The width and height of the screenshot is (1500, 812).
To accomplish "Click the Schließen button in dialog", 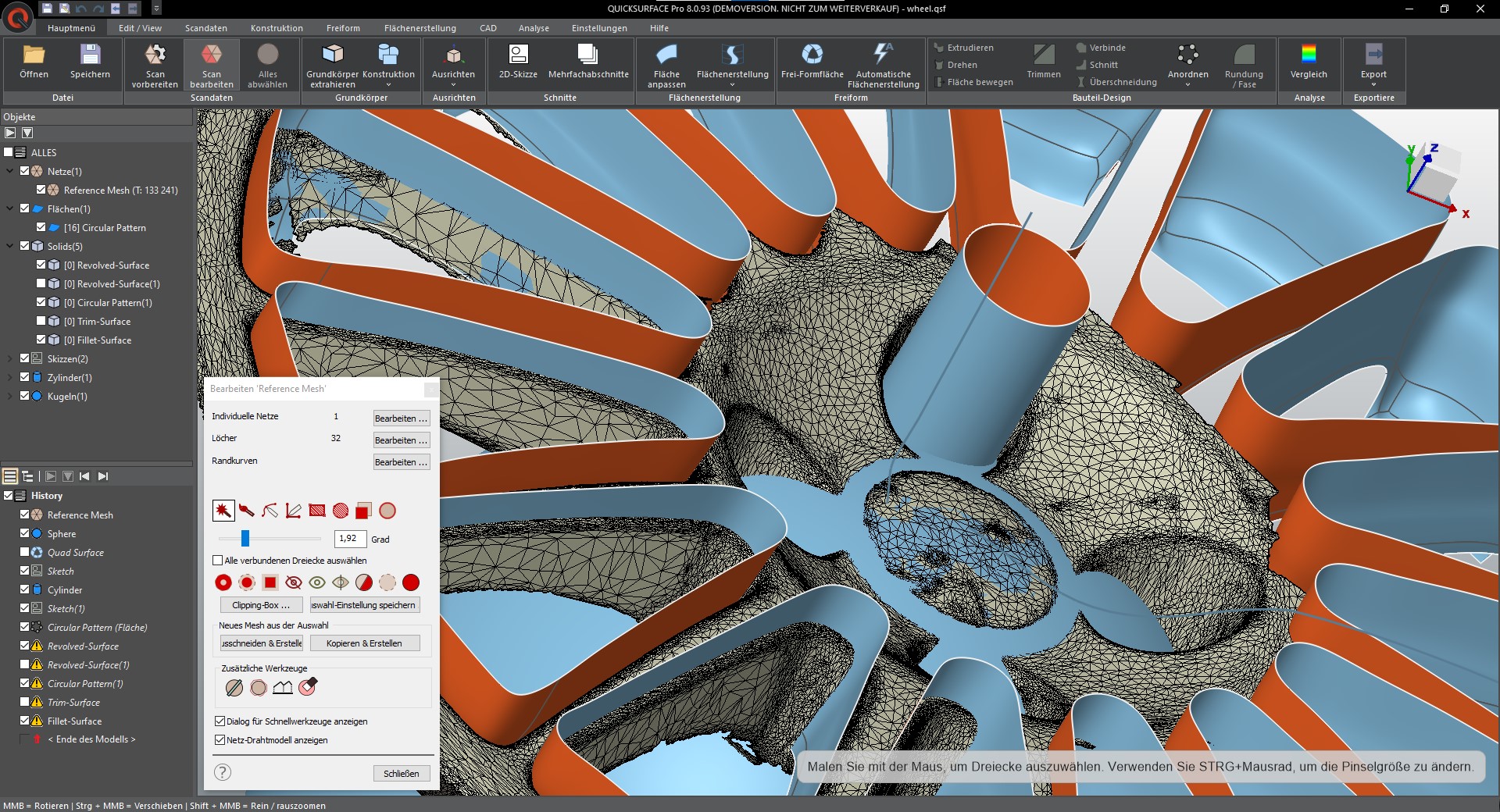I will tap(402, 774).
